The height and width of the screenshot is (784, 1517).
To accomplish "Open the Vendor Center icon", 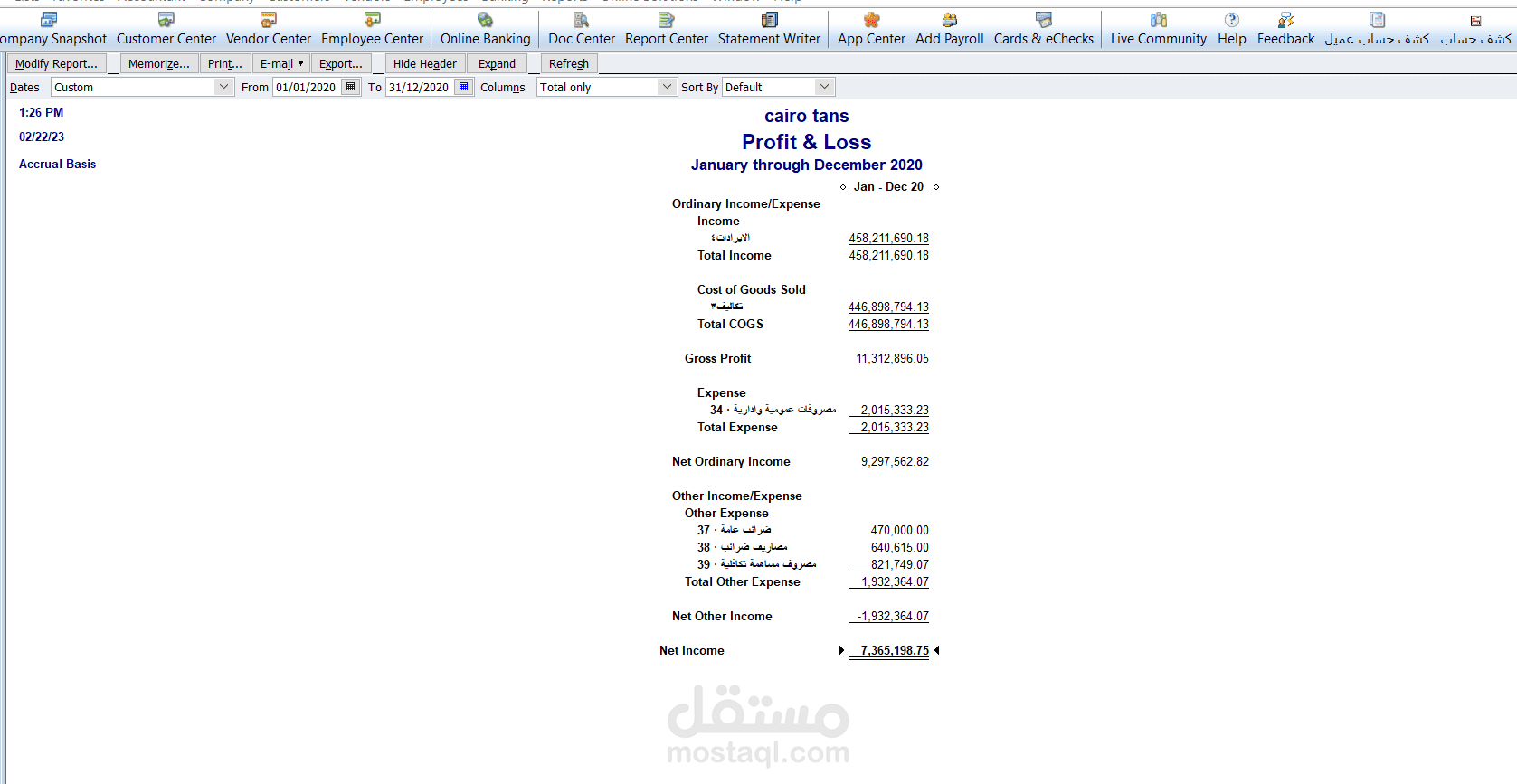I will pyautogui.click(x=269, y=20).
